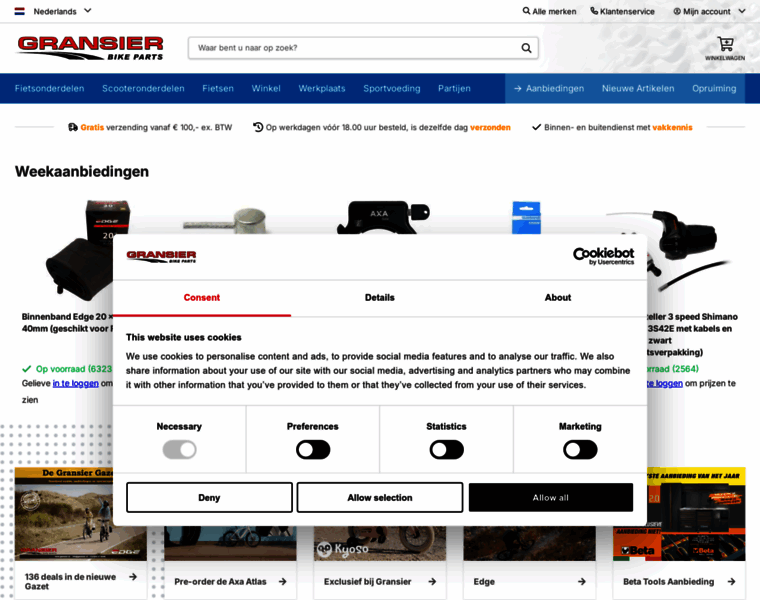Click the 'Binnenband Edge 20' product title
The height and width of the screenshot is (600, 760).
(67, 322)
